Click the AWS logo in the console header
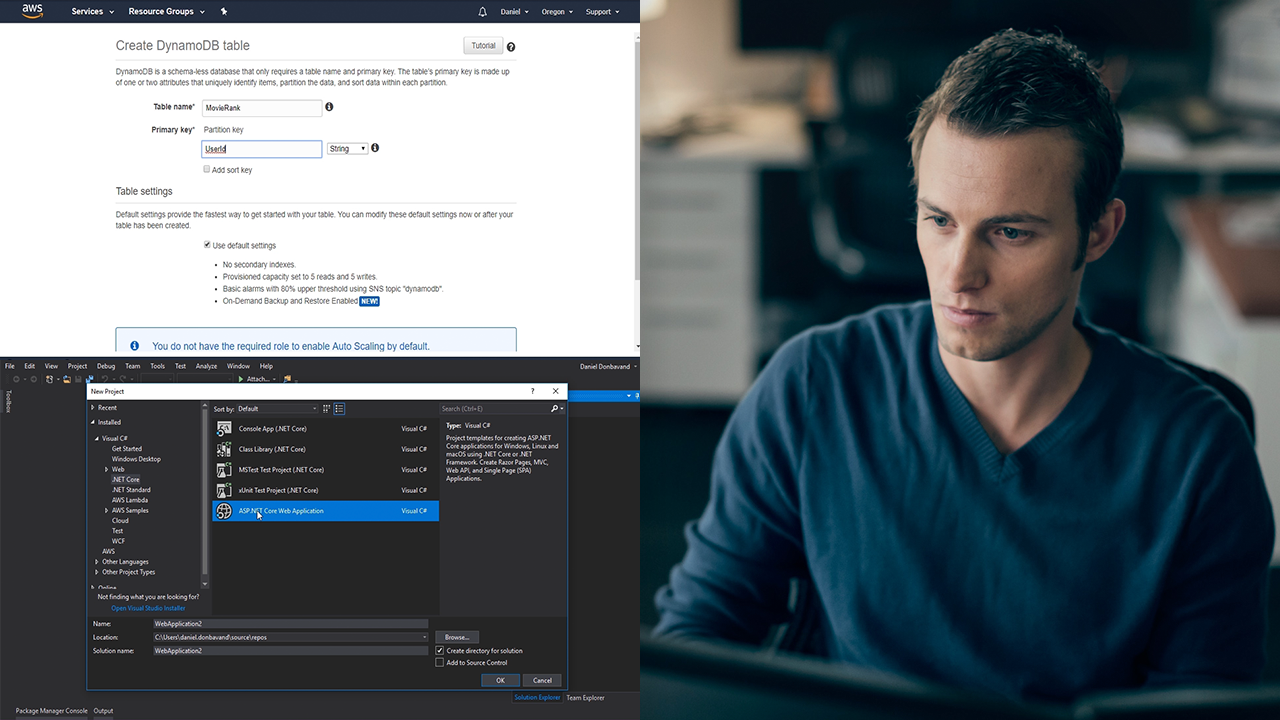1280x720 pixels. click(32, 11)
